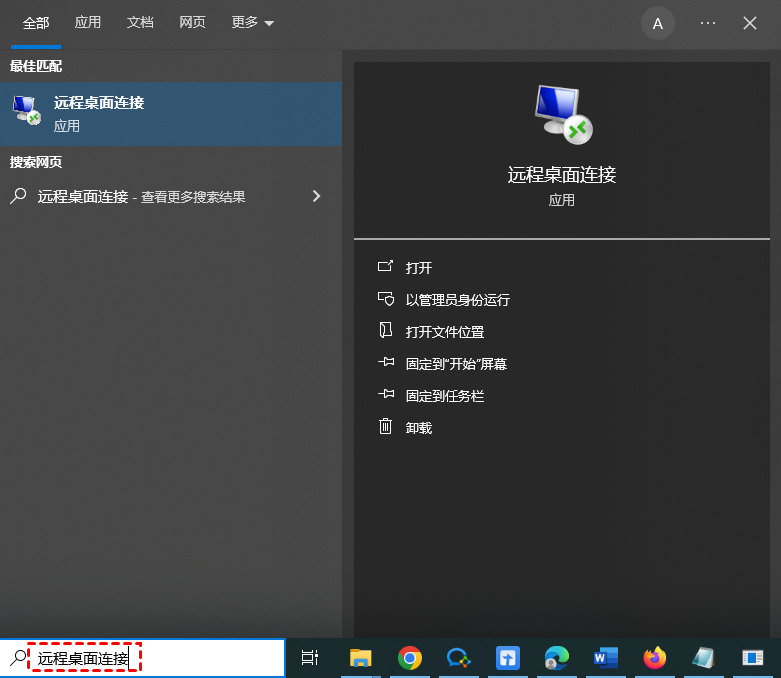Switch to the 应用 tab
Screen dimensions: 781x678
(88, 23)
